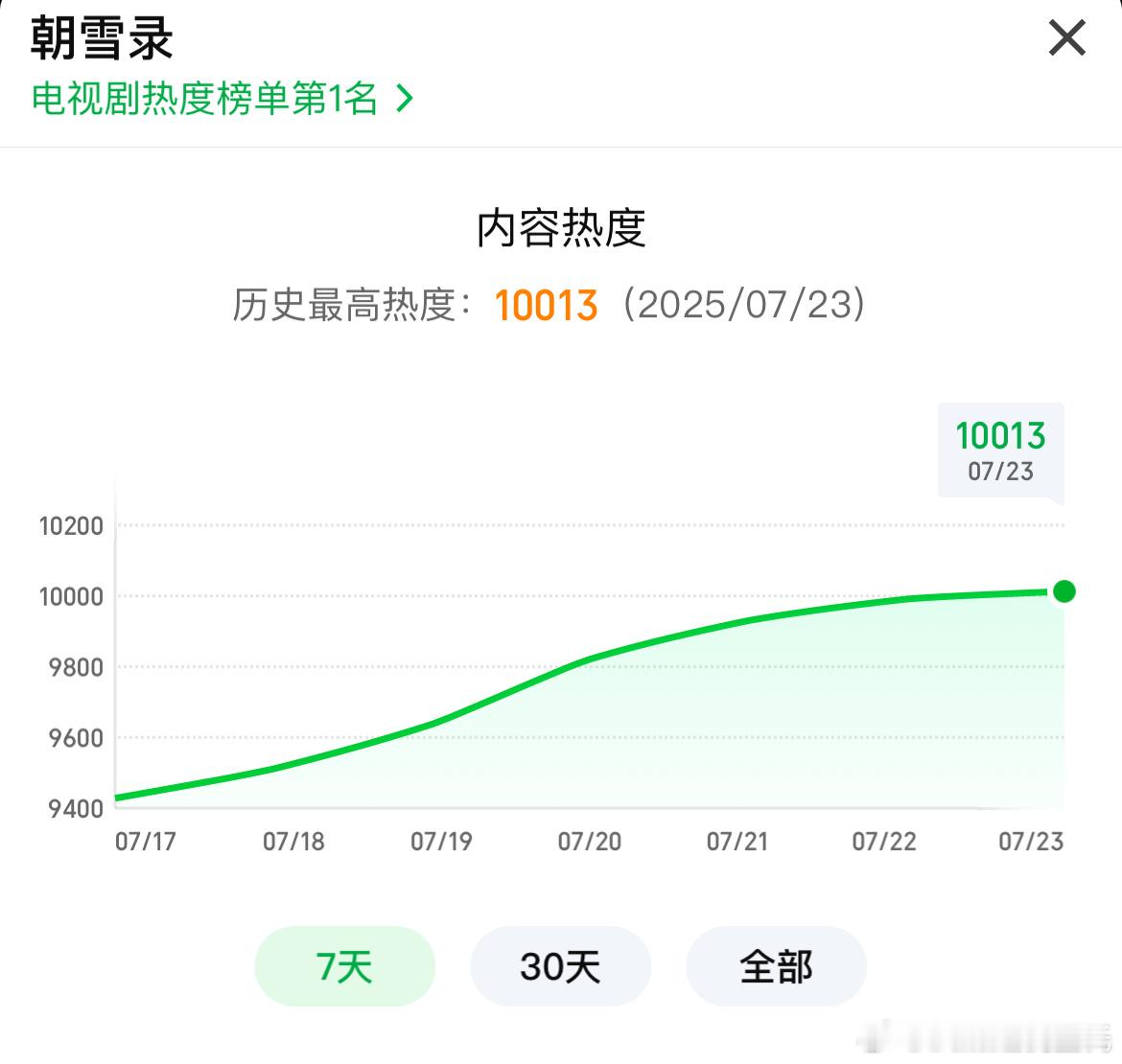Click the 9800 y-axis value
The image size is (1122, 1064).
[76, 667]
